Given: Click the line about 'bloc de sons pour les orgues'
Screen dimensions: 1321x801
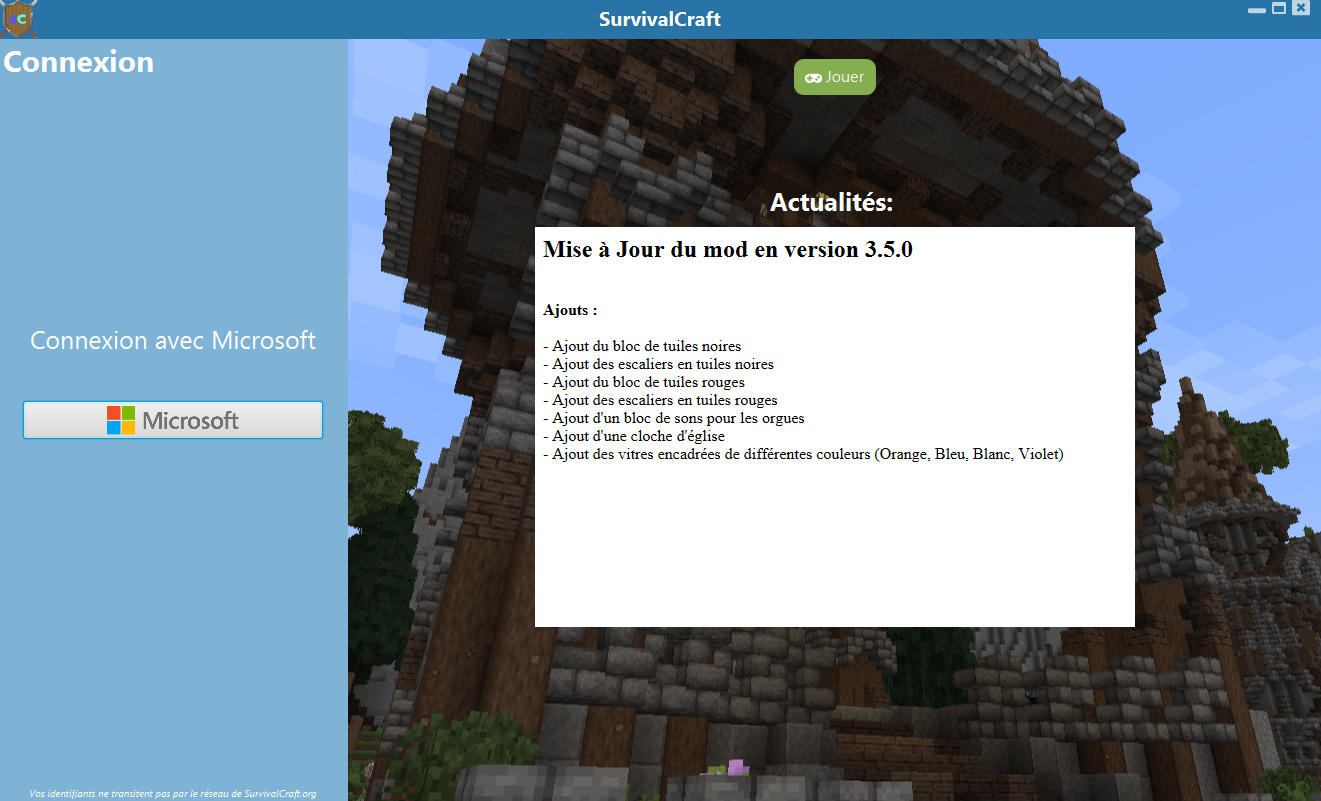Looking at the screenshot, I should [674, 418].
